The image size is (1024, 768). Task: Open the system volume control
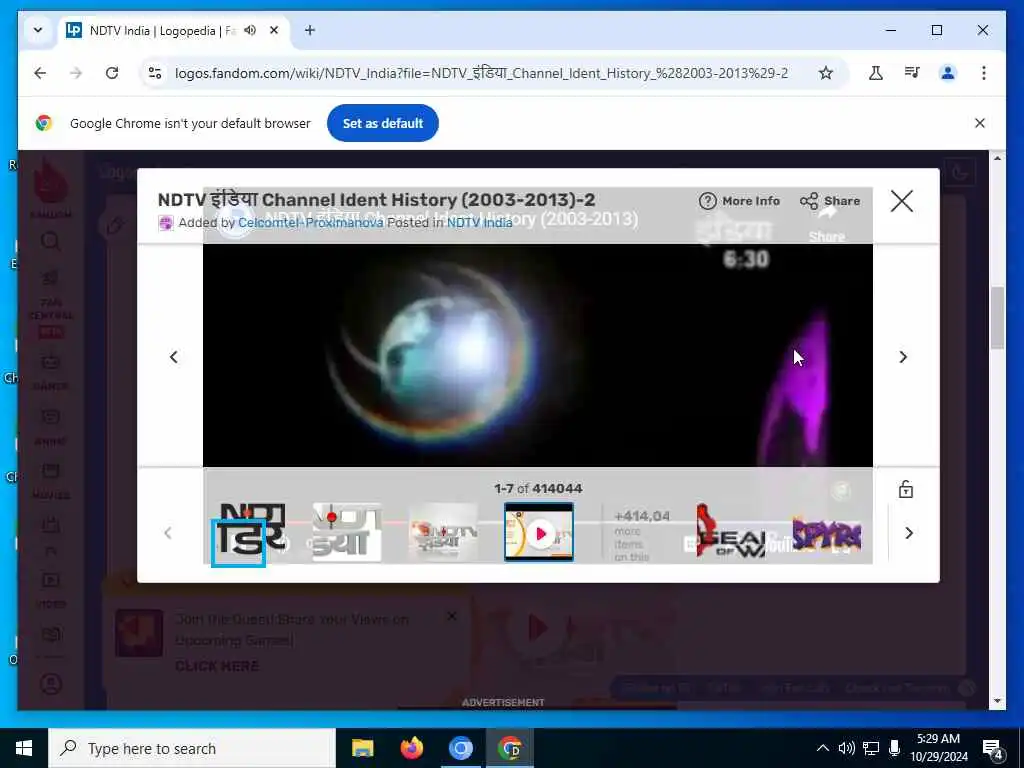click(x=846, y=748)
